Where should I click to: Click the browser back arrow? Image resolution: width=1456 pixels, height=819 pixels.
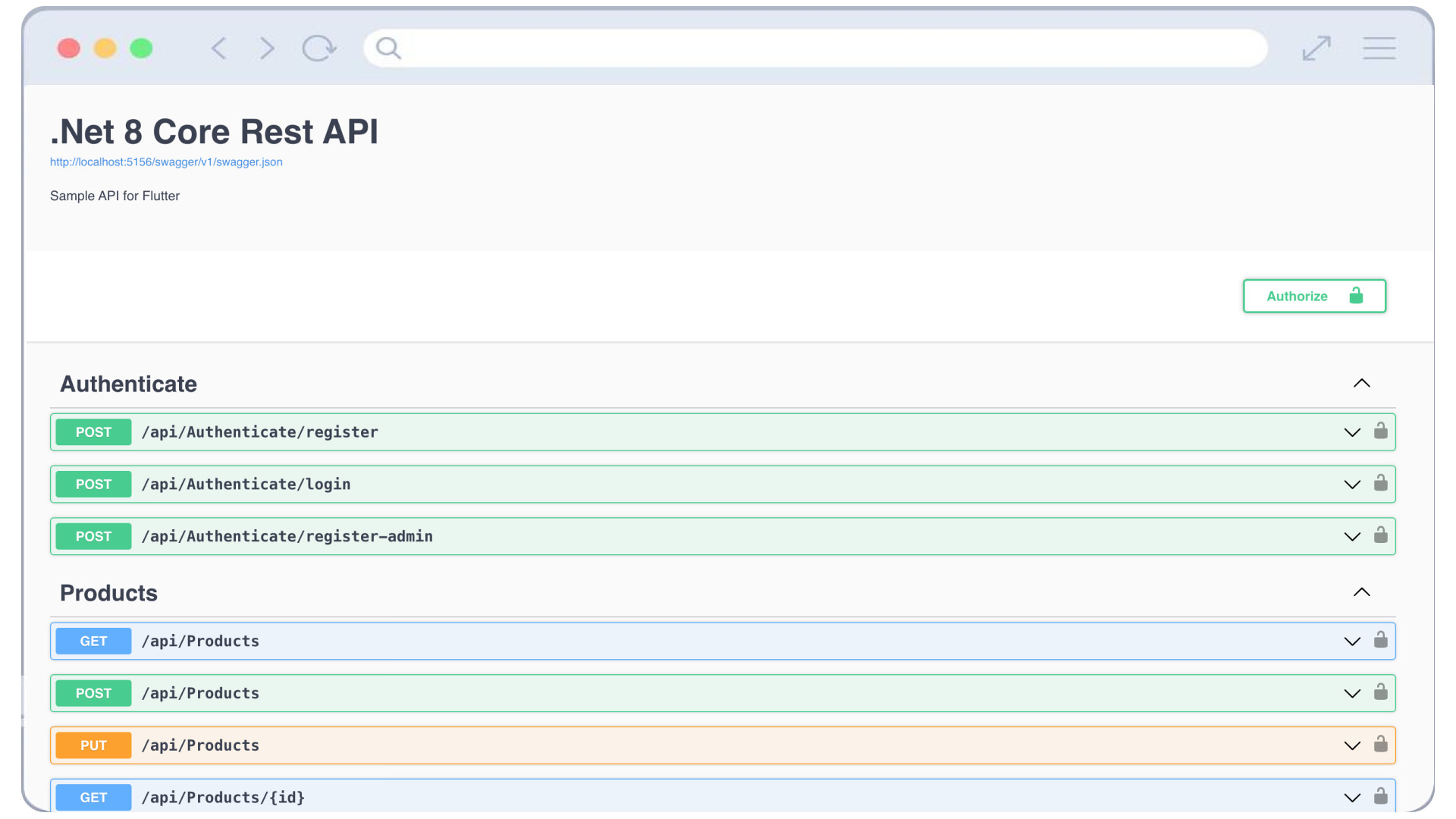click(x=219, y=49)
